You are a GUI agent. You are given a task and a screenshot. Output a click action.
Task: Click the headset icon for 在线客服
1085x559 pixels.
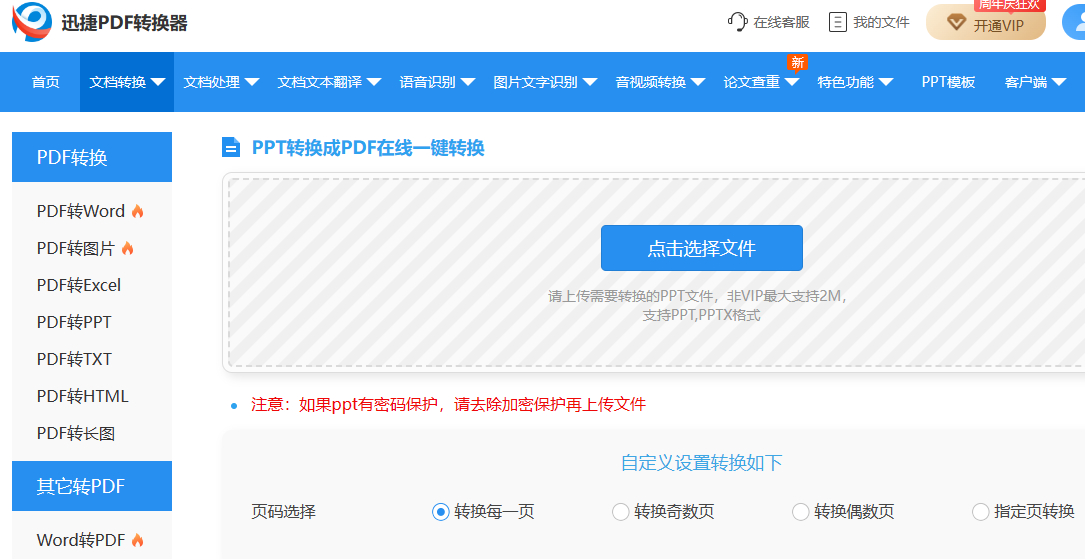coord(738,21)
